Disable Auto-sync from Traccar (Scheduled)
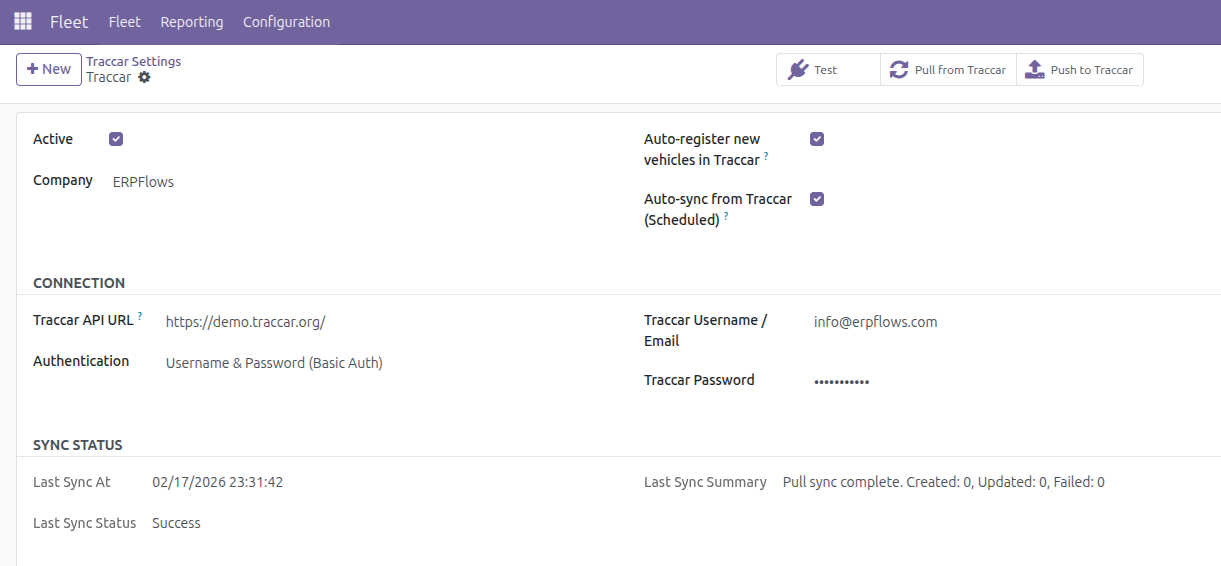This screenshot has height=566, width=1221. pyautogui.click(x=817, y=199)
